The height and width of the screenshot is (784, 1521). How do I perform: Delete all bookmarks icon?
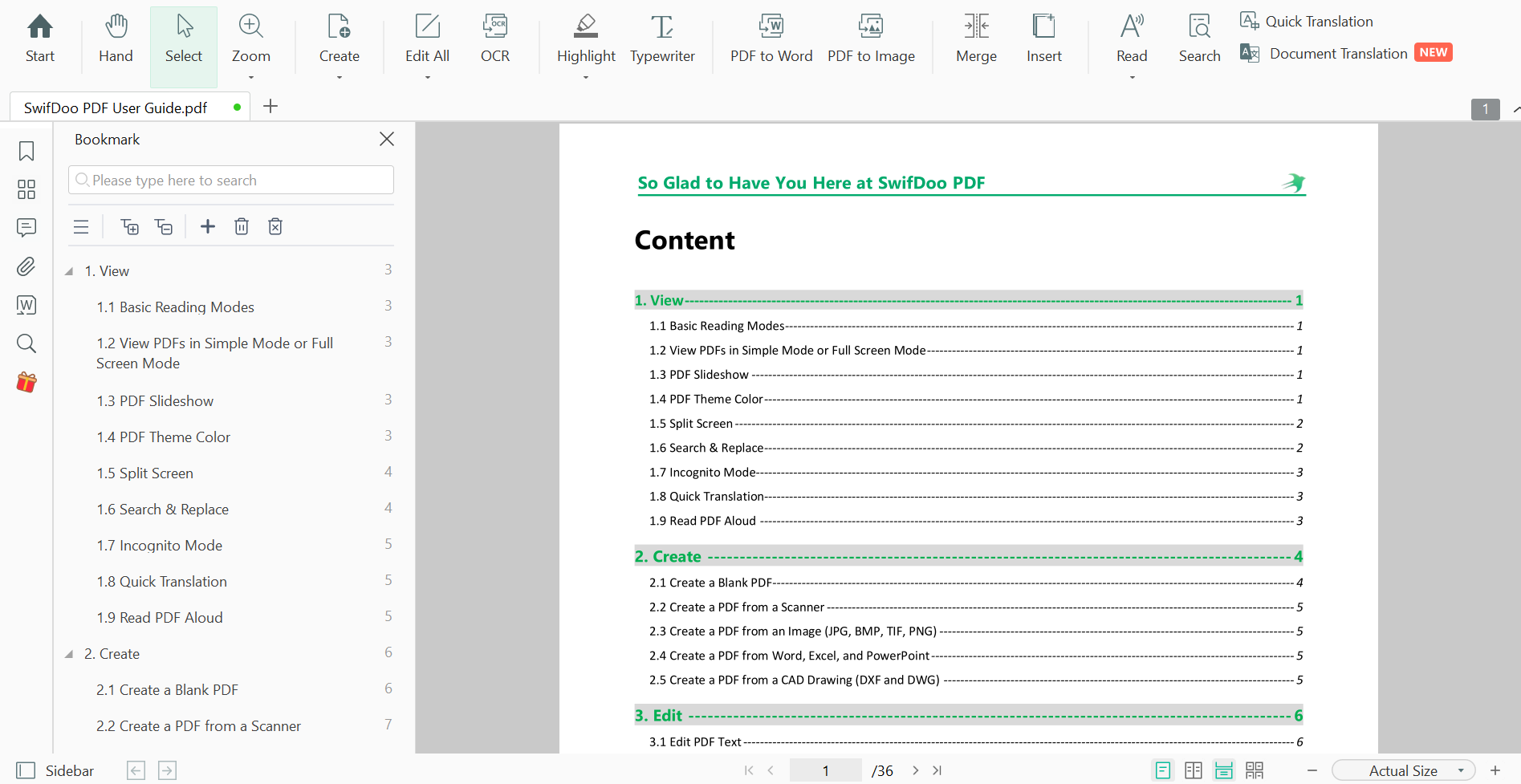(275, 227)
